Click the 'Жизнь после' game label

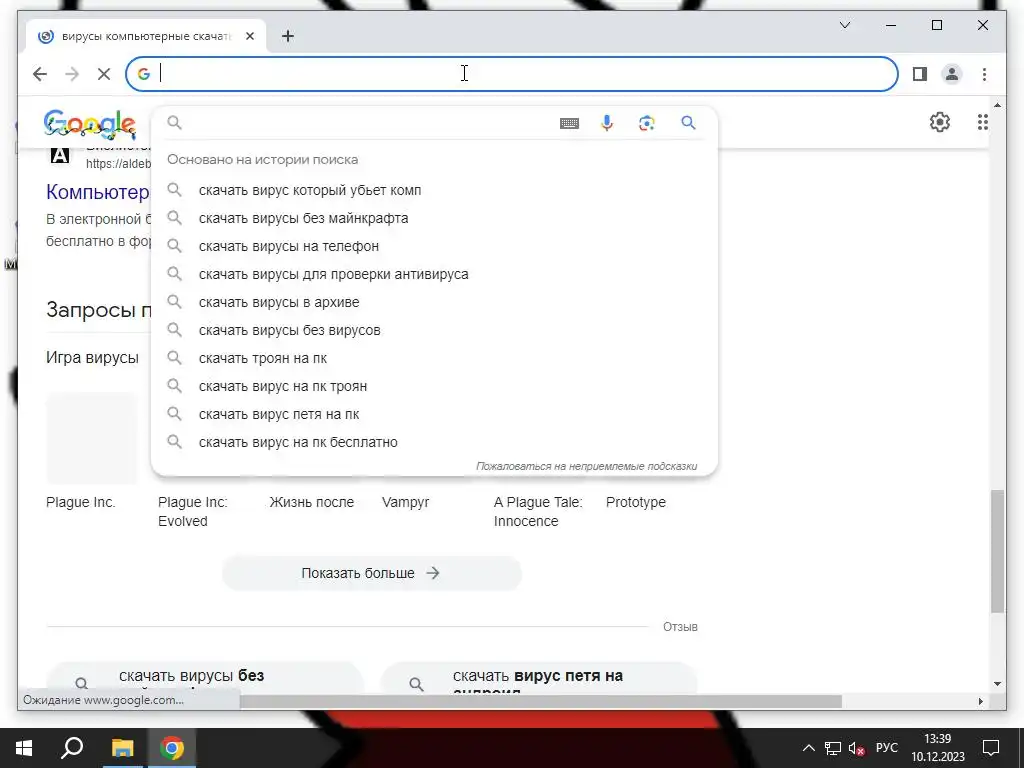[x=312, y=502]
